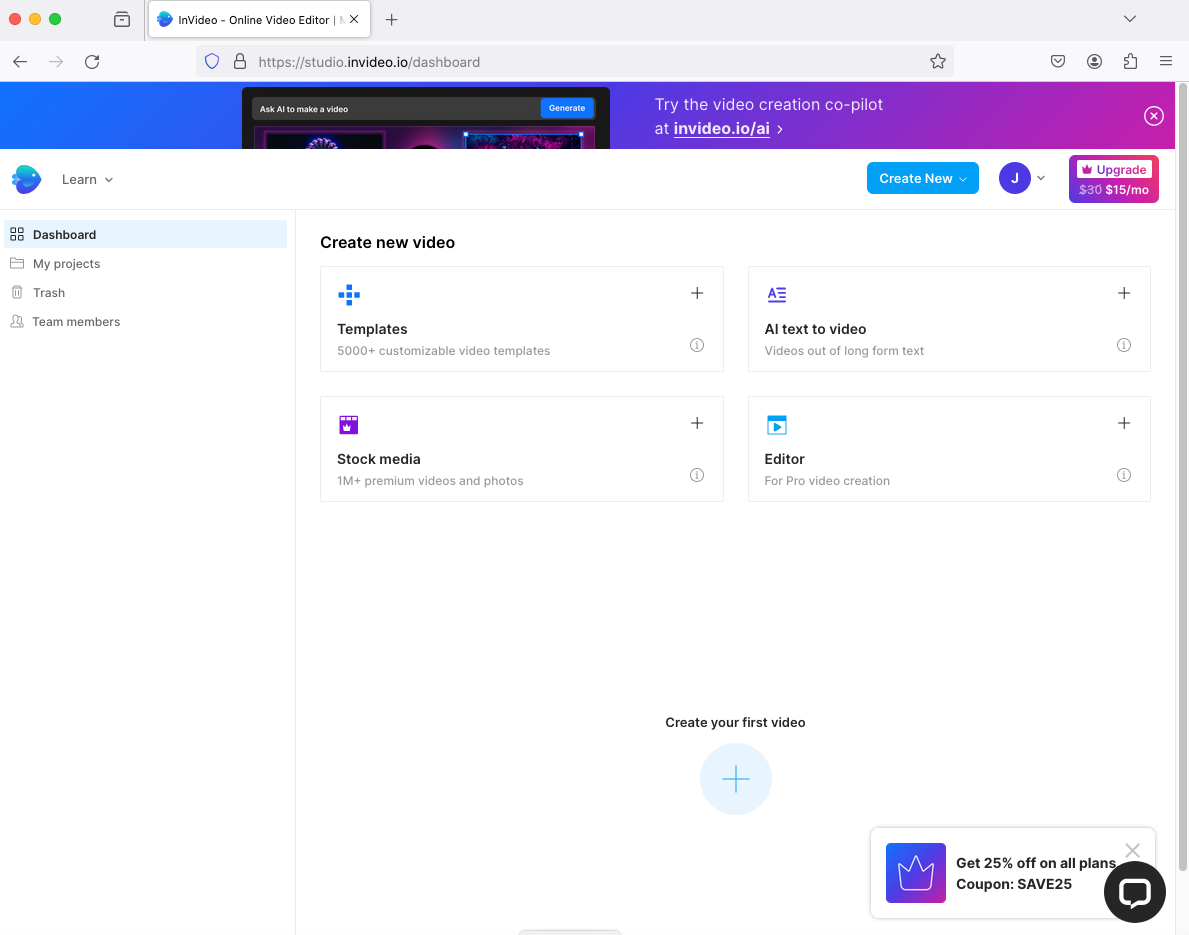Click the big plus to create first video

(736, 779)
